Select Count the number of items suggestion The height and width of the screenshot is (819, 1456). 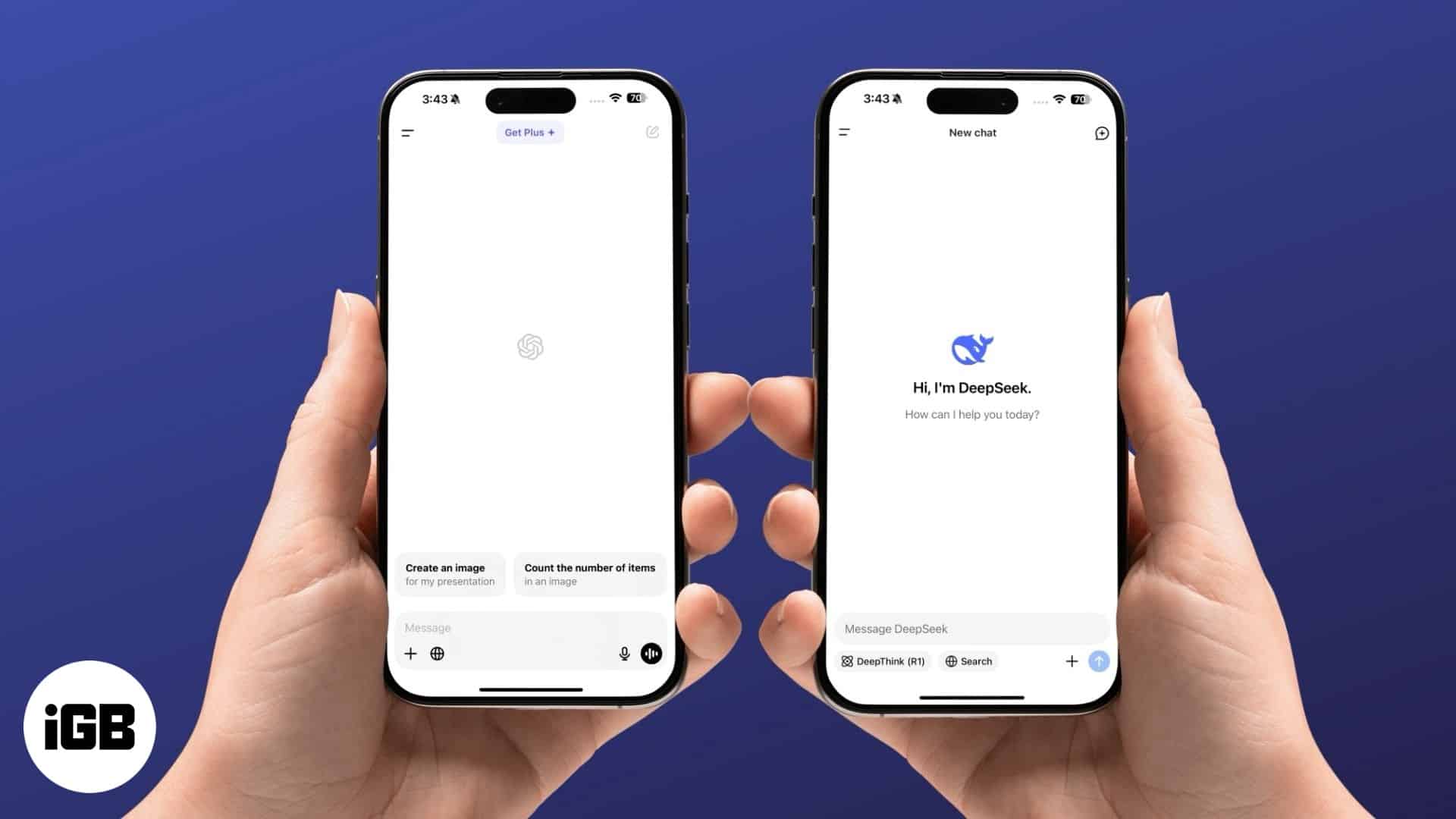(589, 574)
